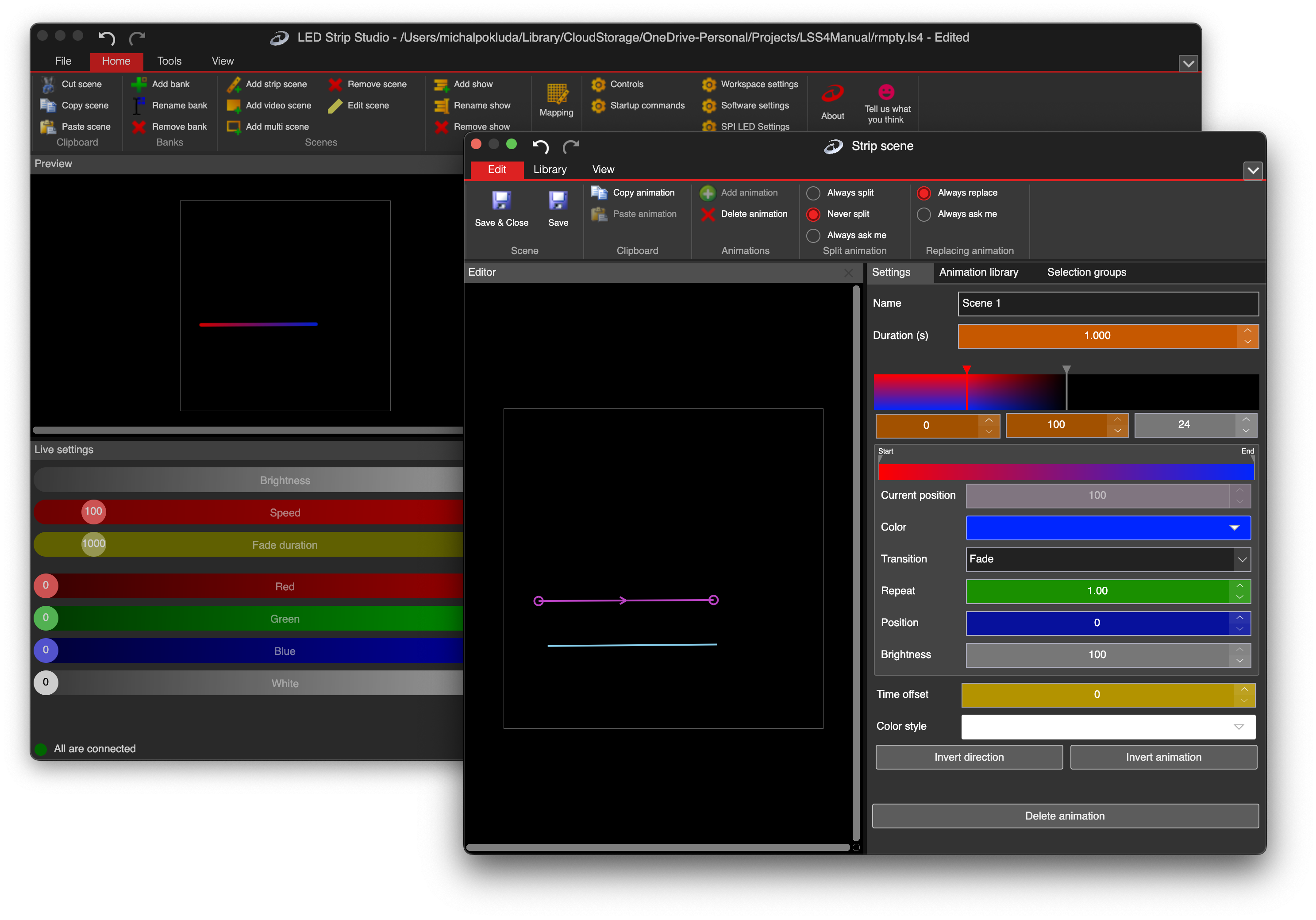
Task: Click the Copy scene icon
Action: (48, 105)
